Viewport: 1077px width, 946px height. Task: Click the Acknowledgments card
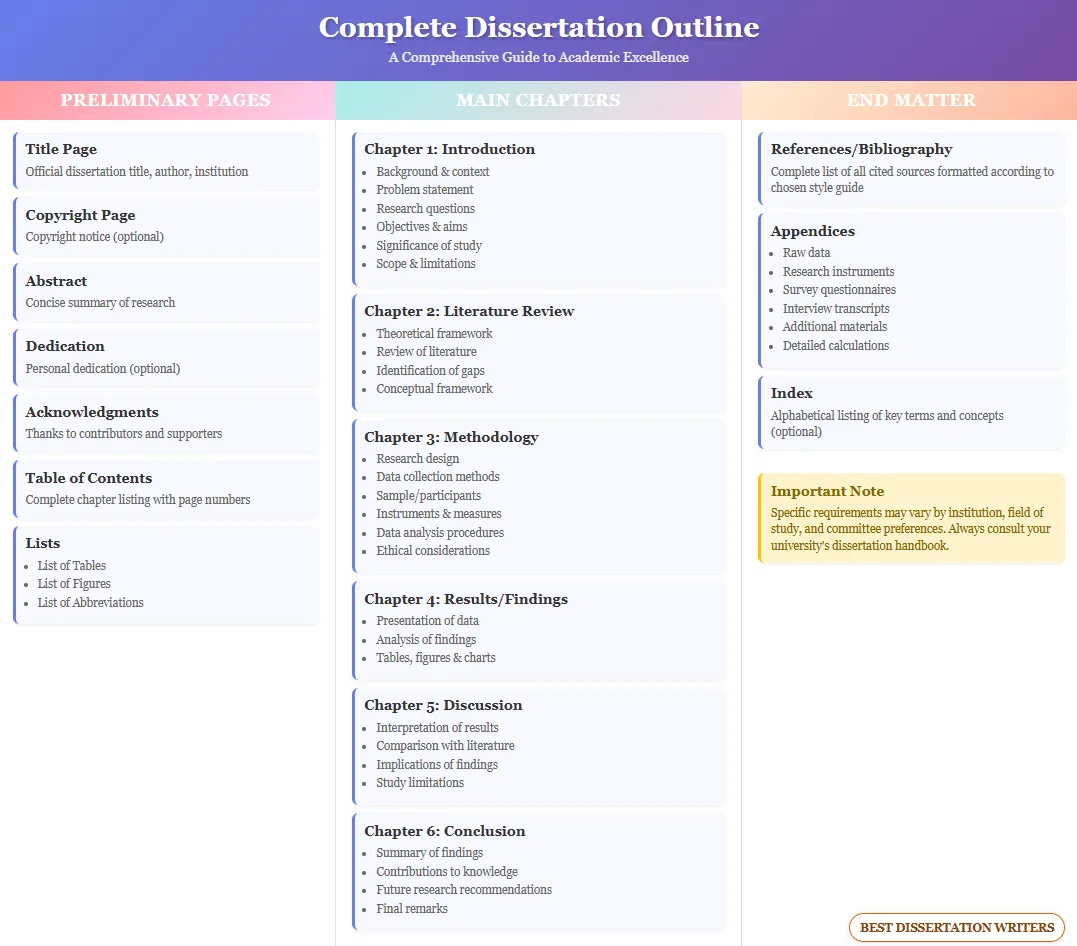[166, 422]
